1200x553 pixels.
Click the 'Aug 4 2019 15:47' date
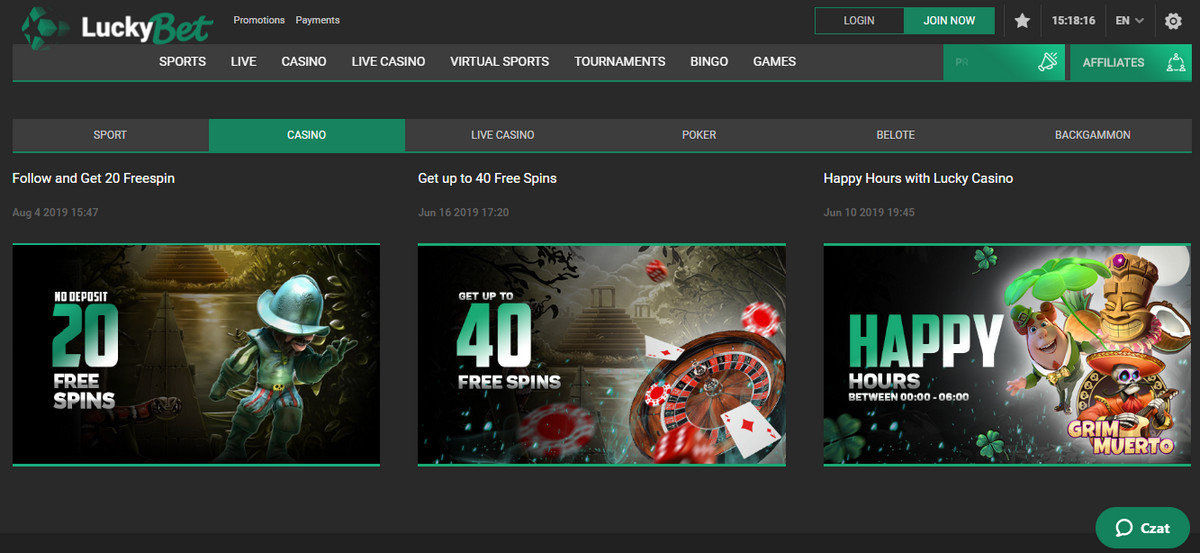click(x=55, y=212)
